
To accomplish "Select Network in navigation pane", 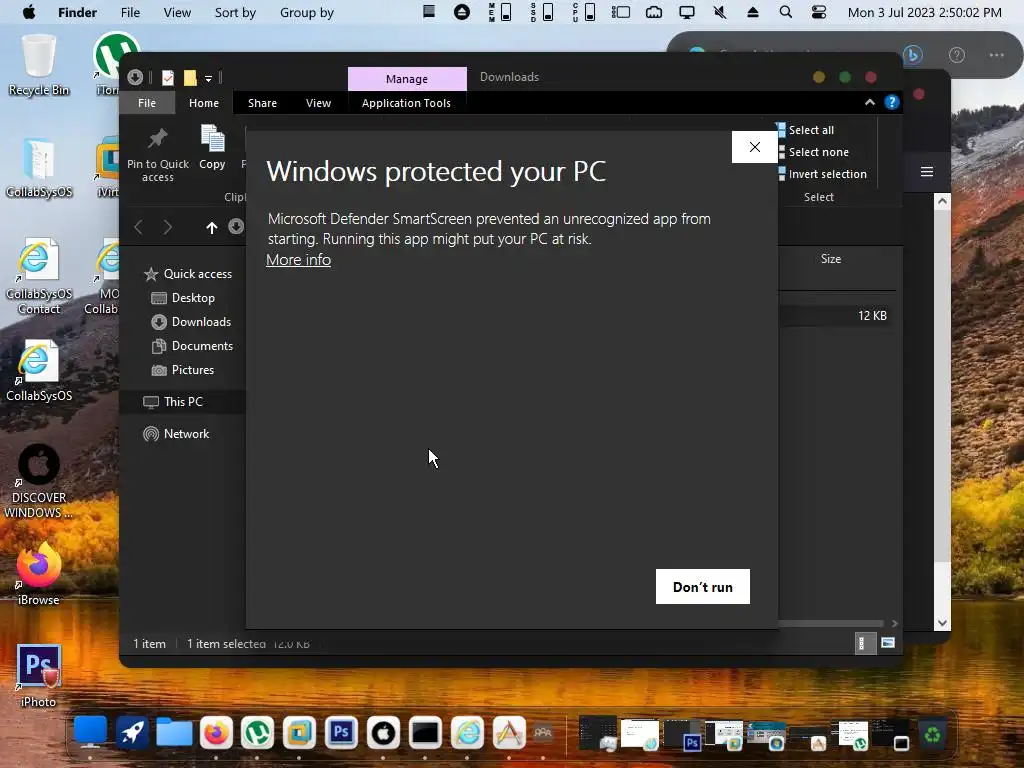I will coord(176,434).
